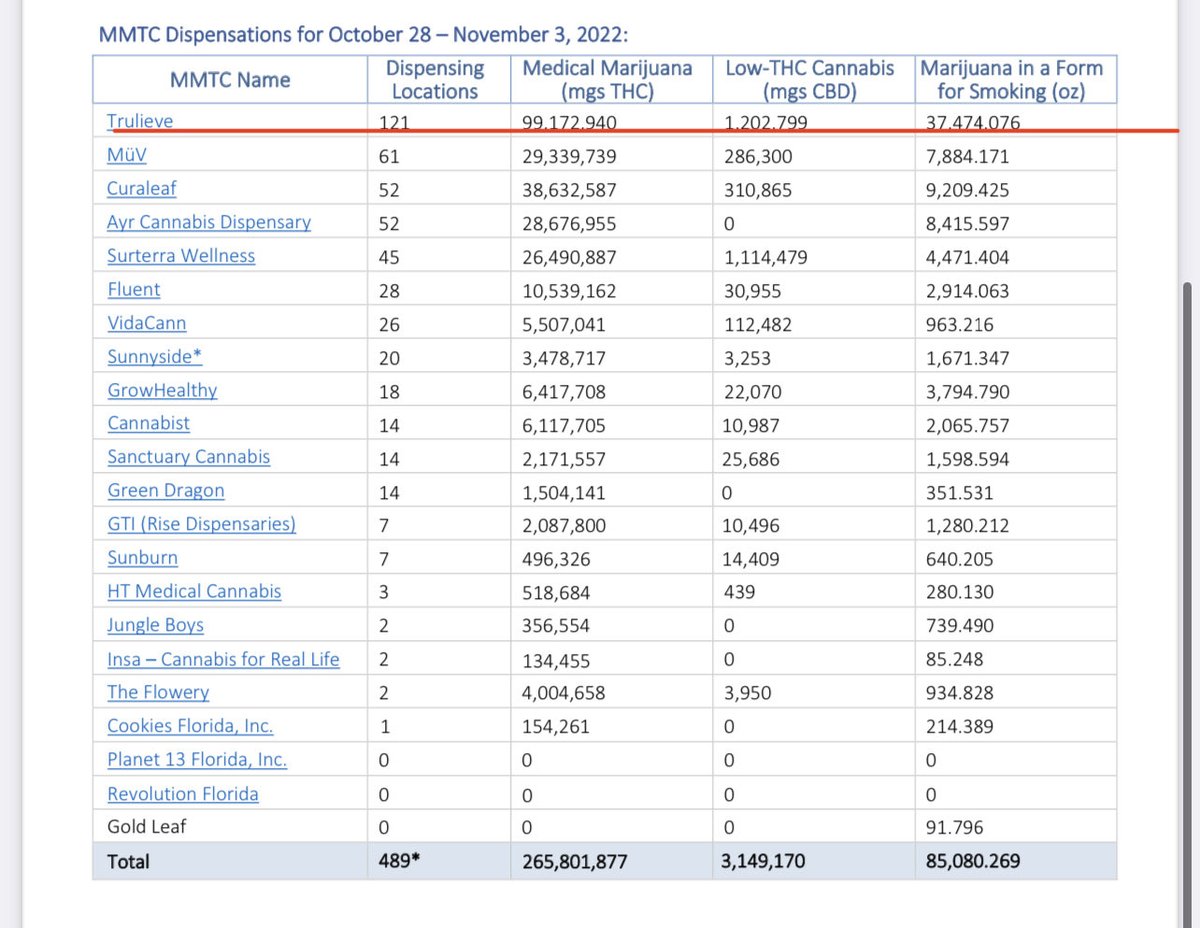The width and height of the screenshot is (1200, 928).
Task: Open the VidaCann link
Action: click(147, 323)
